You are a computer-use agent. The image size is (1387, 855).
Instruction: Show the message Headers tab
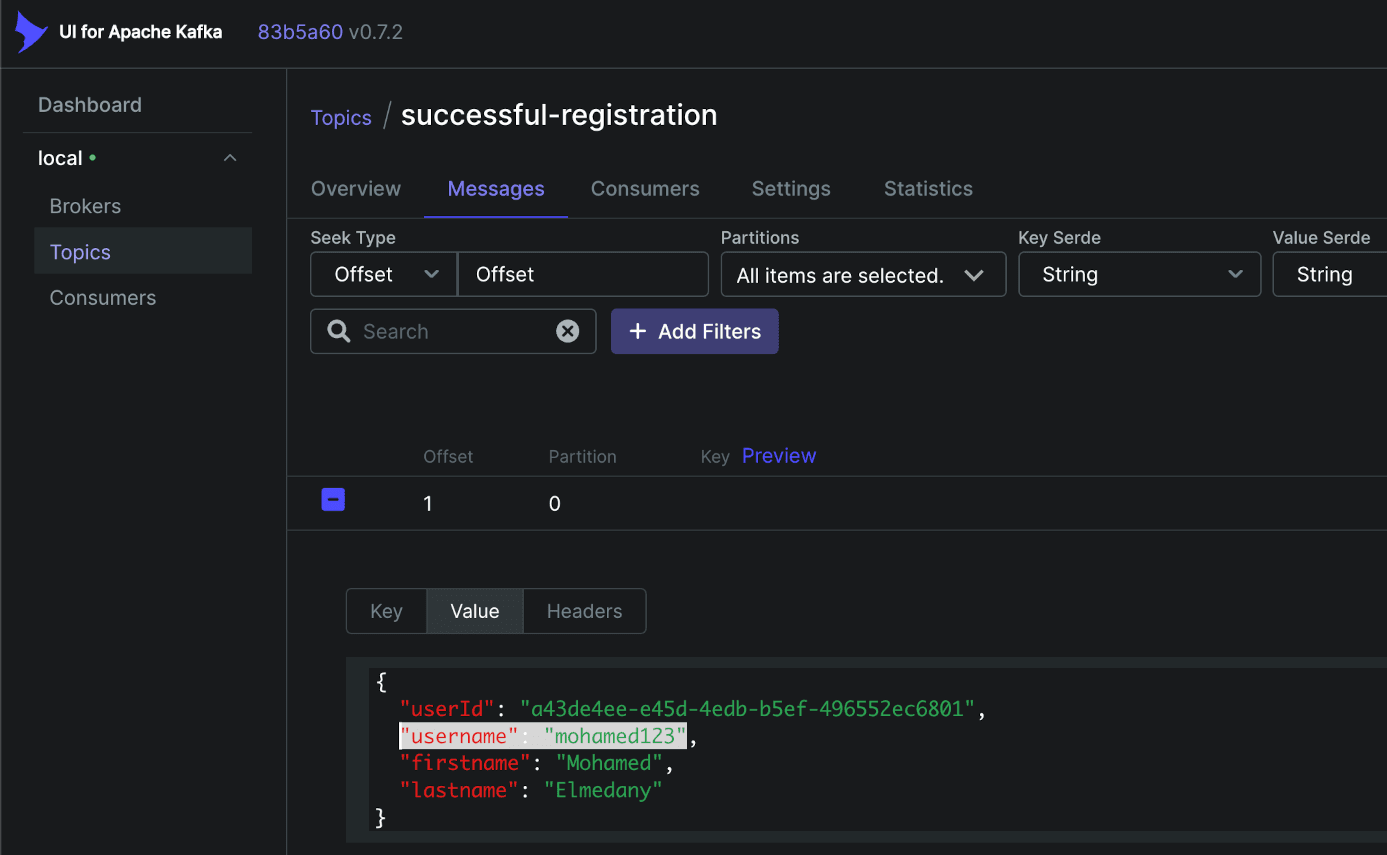pyautogui.click(x=584, y=611)
